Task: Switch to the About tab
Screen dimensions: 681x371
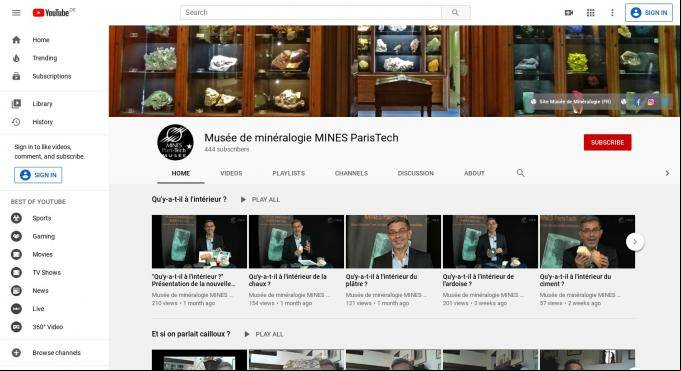Action: 474,173
